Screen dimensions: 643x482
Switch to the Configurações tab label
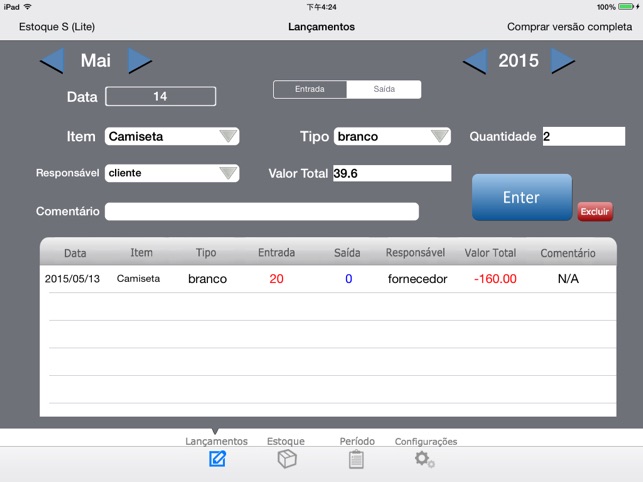tap(426, 441)
